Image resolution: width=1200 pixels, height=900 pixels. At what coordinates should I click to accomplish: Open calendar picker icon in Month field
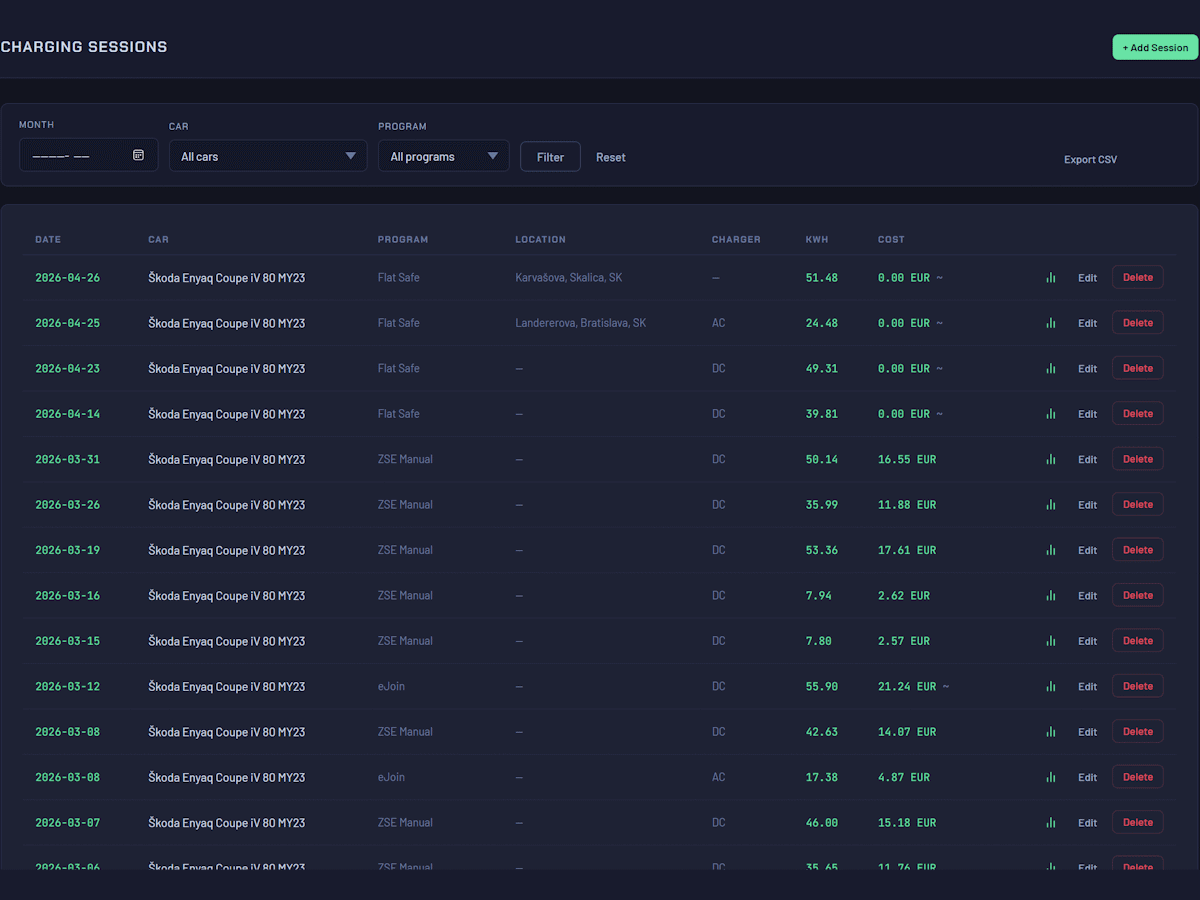coord(138,155)
